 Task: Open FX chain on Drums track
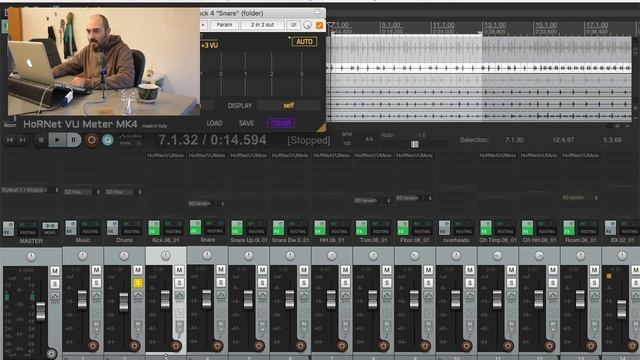(112, 228)
